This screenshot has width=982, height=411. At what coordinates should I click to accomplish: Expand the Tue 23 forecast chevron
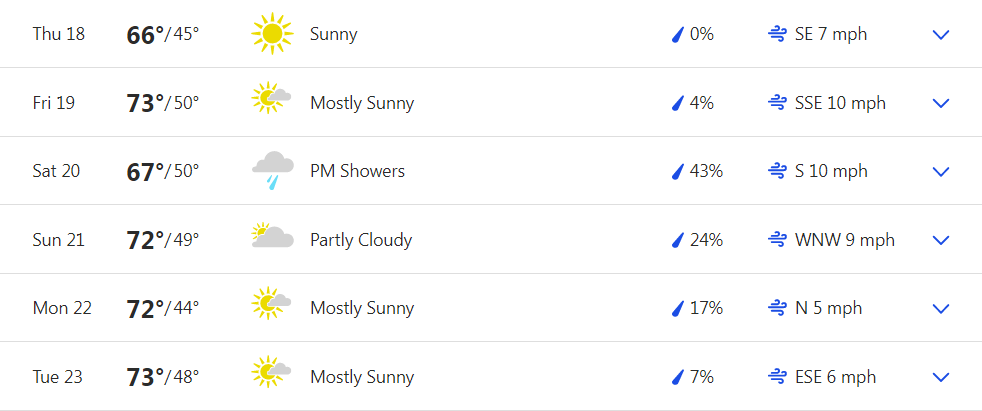click(941, 377)
